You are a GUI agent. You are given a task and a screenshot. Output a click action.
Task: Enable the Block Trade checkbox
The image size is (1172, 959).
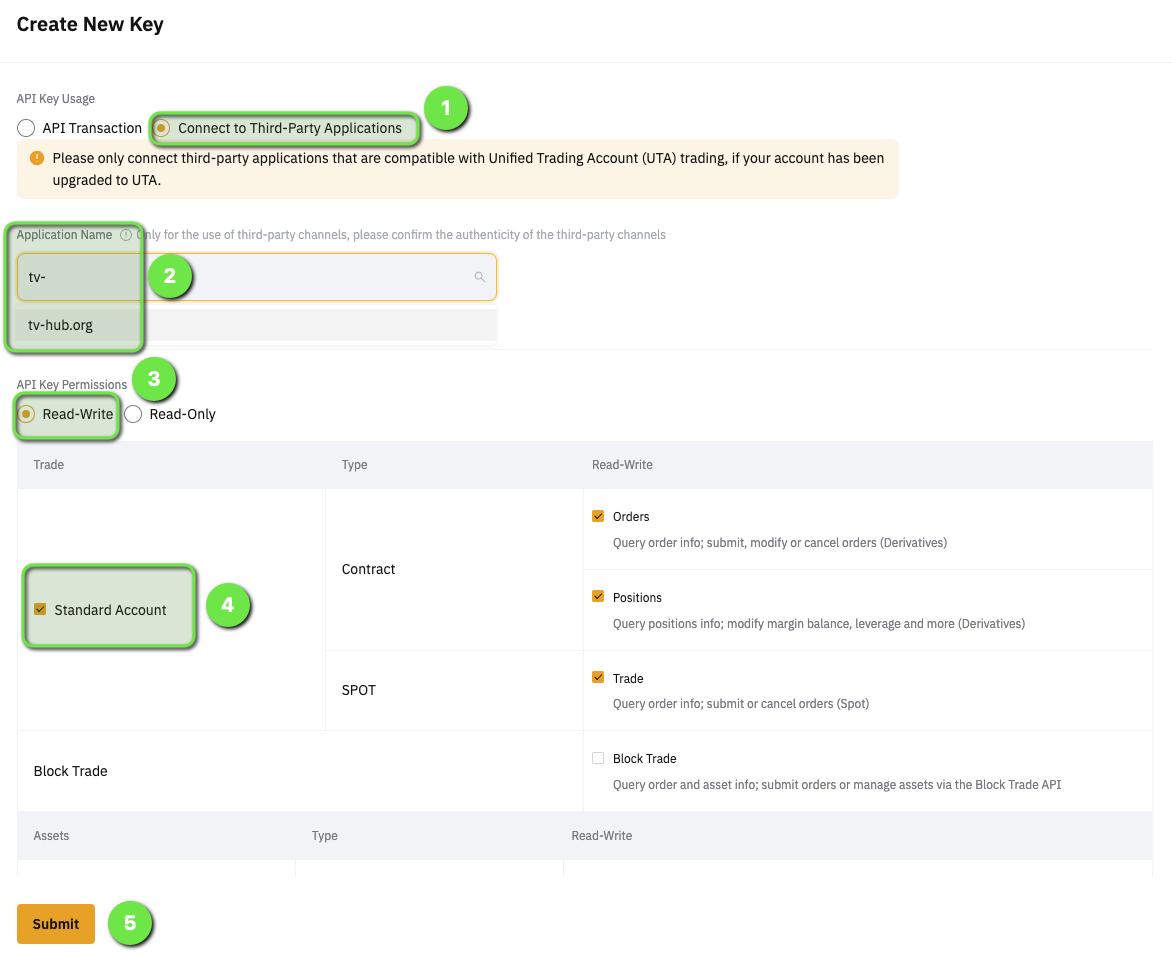point(598,758)
